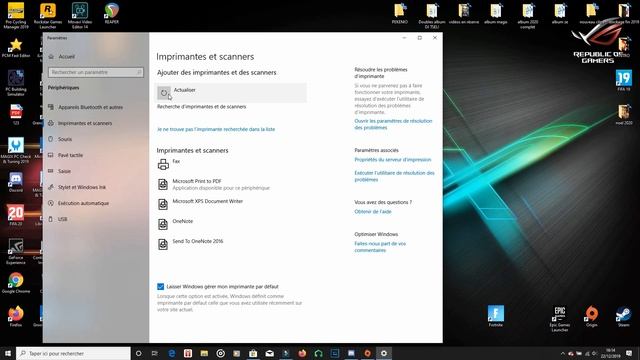The height and width of the screenshot is (360, 640).
Task: Select the Send To OneNote 2016 icon
Action: (163, 244)
